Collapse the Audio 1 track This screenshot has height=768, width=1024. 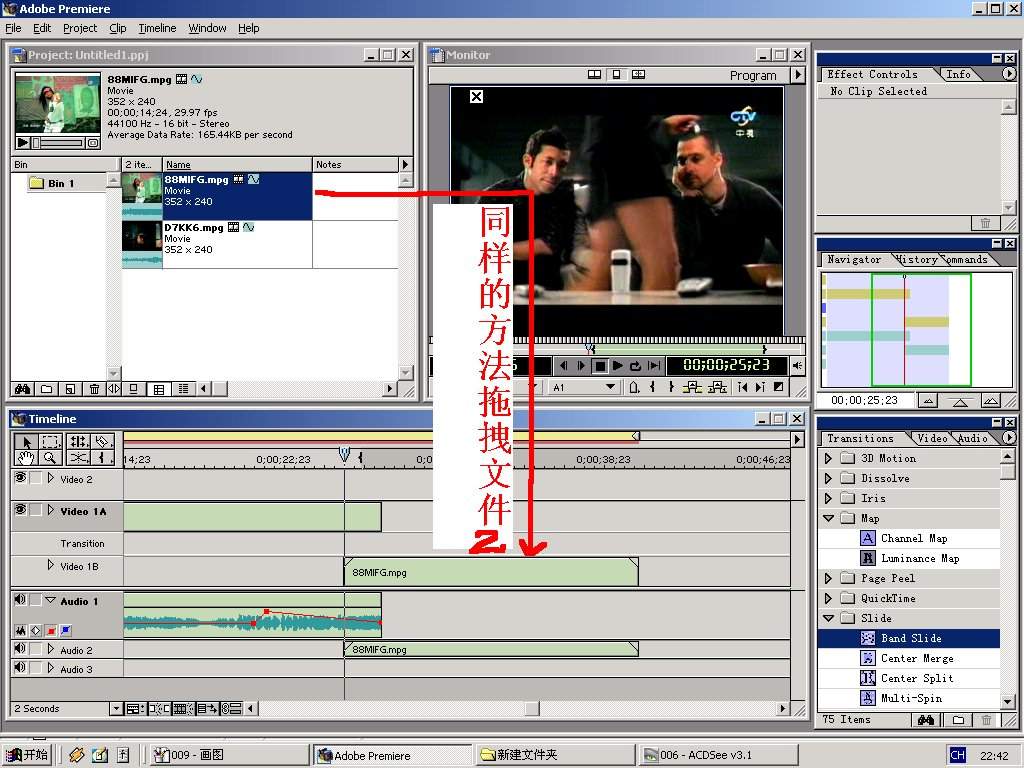pos(51,600)
